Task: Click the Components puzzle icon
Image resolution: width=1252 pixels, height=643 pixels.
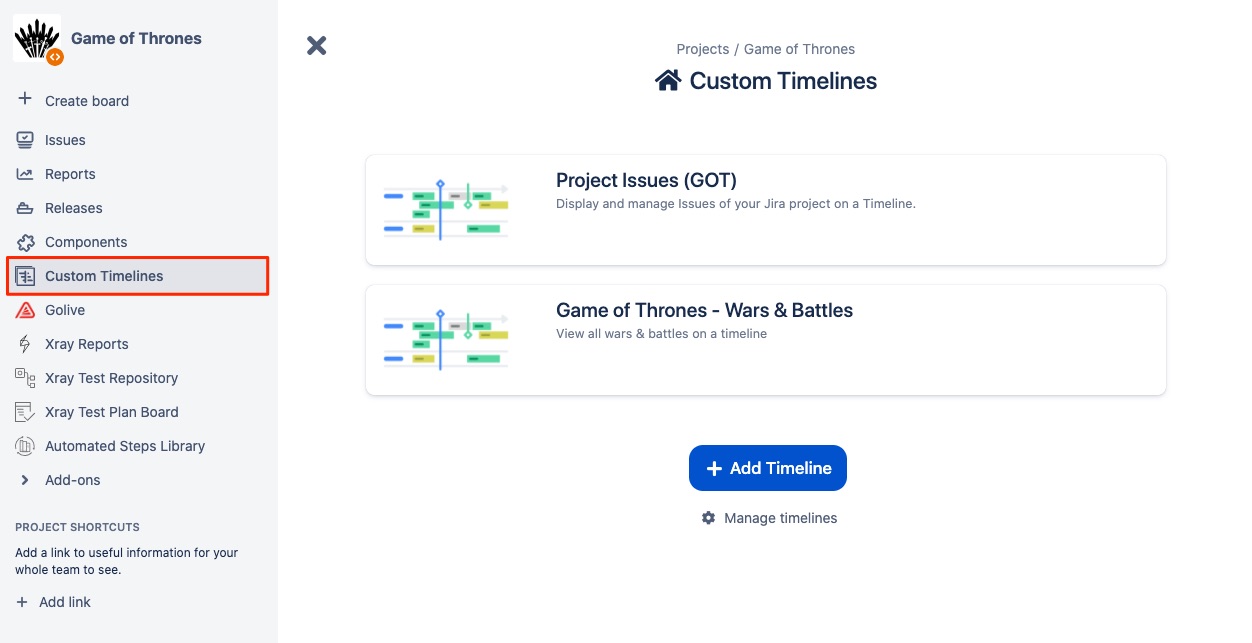Action: tap(26, 242)
